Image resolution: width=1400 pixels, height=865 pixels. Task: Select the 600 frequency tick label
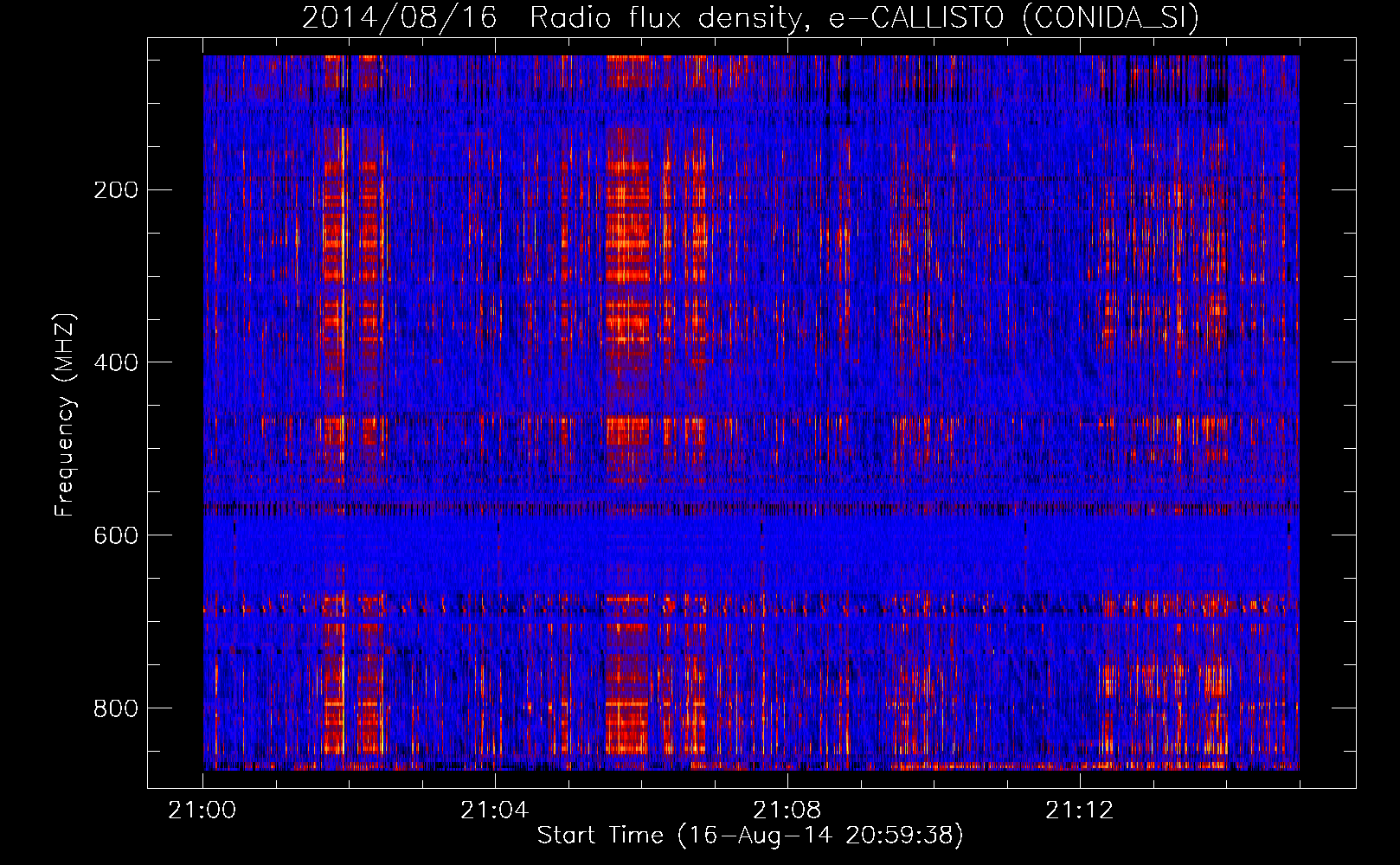116,535
